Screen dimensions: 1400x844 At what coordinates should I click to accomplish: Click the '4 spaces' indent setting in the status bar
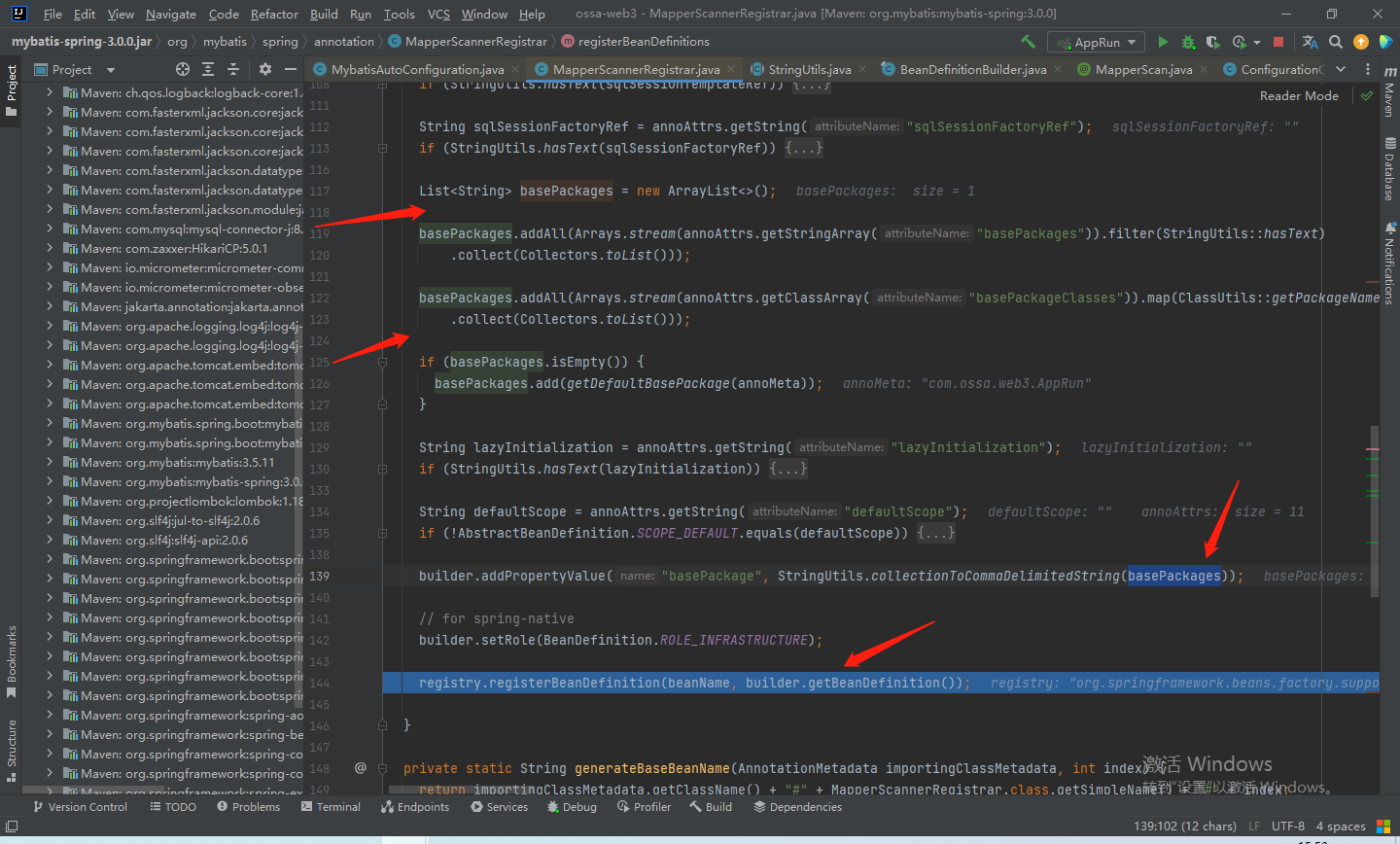pyautogui.click(x=1341, y=826)
